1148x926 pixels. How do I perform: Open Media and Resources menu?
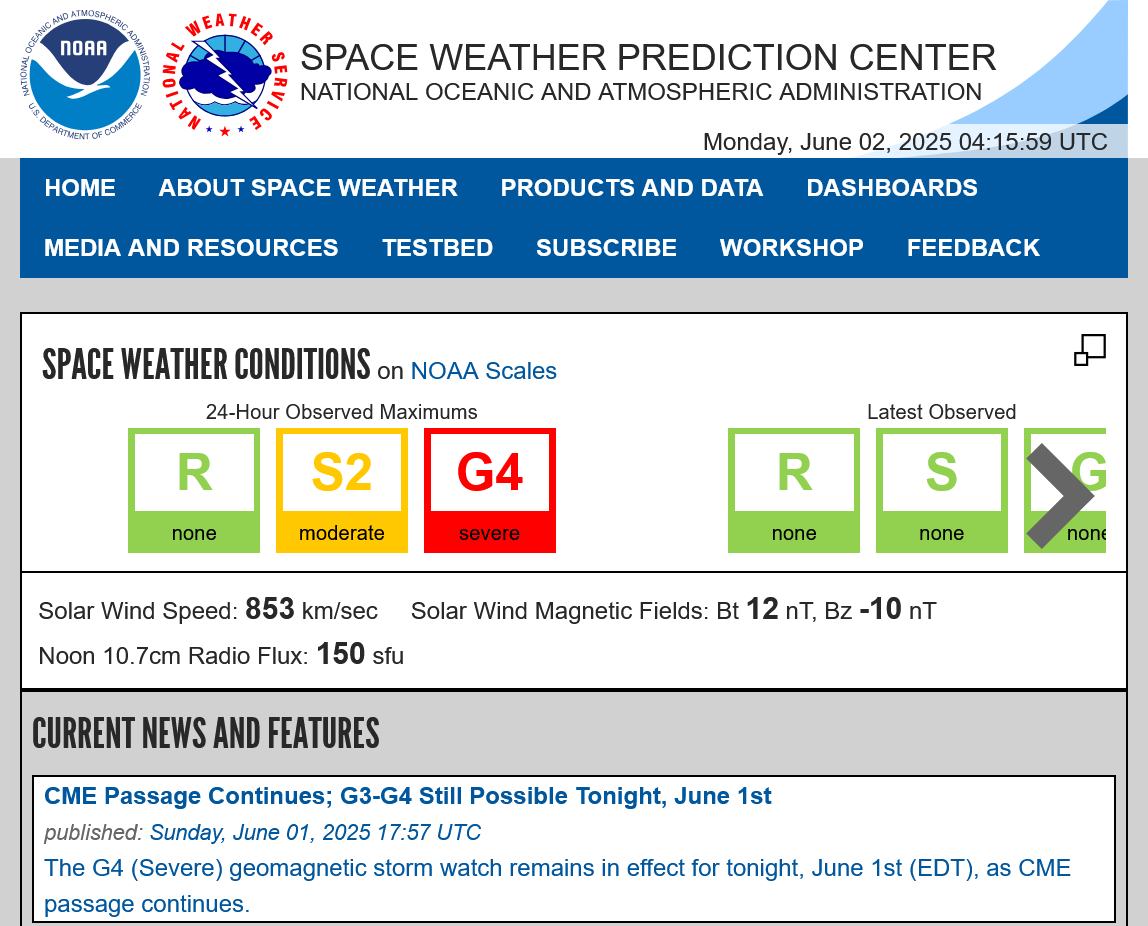click(x=192, y=248)
